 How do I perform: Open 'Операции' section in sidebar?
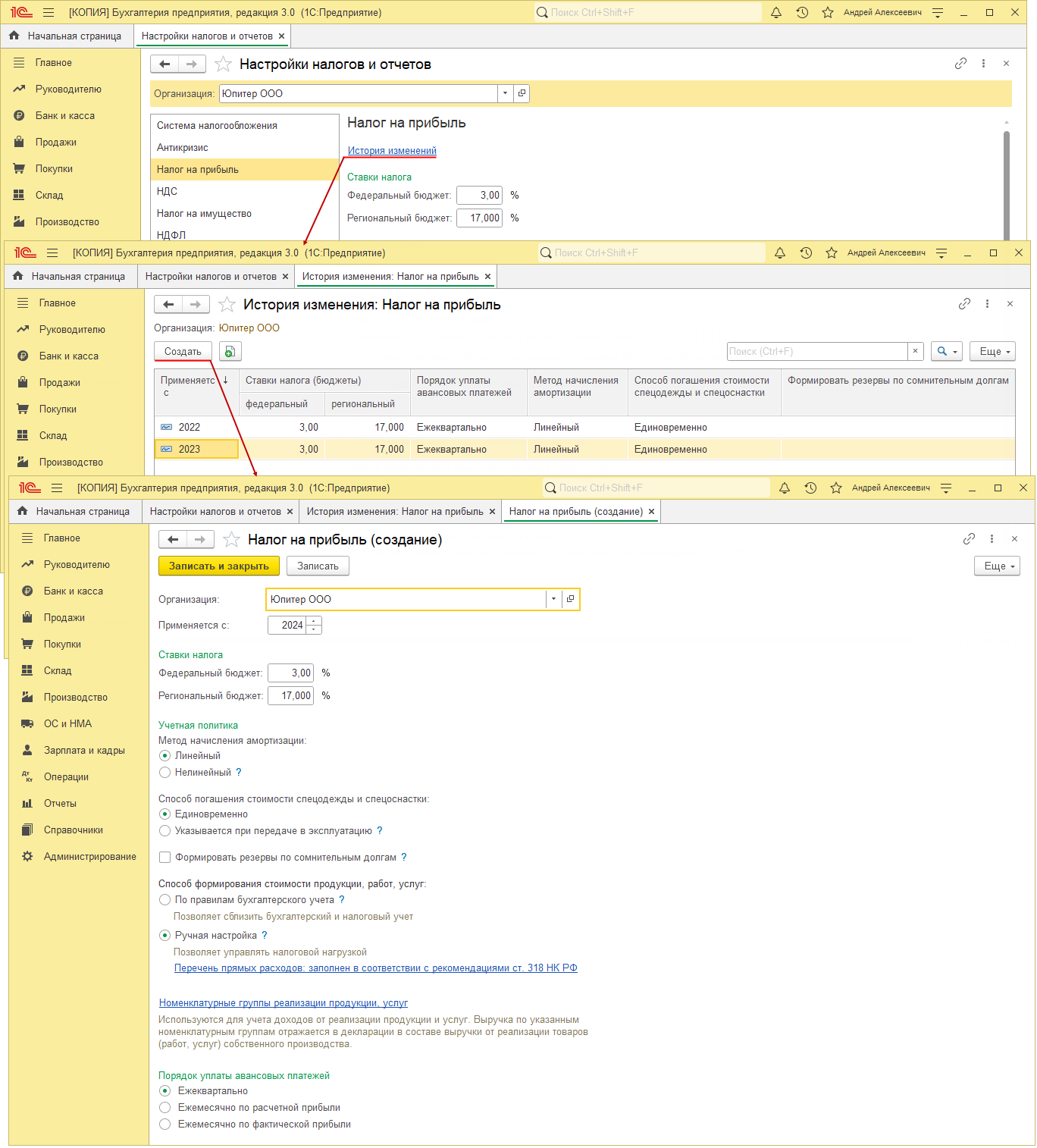66,777
